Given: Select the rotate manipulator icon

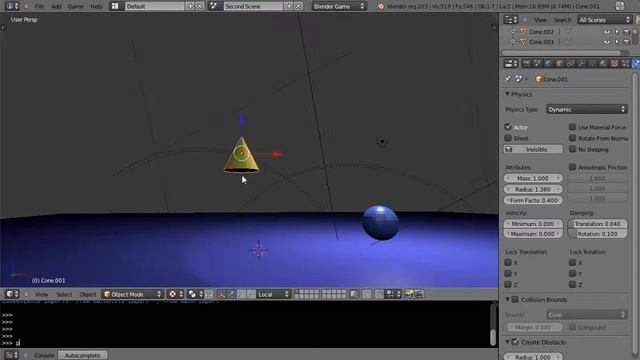Looking at the screenshot, I should coord(241,294).
